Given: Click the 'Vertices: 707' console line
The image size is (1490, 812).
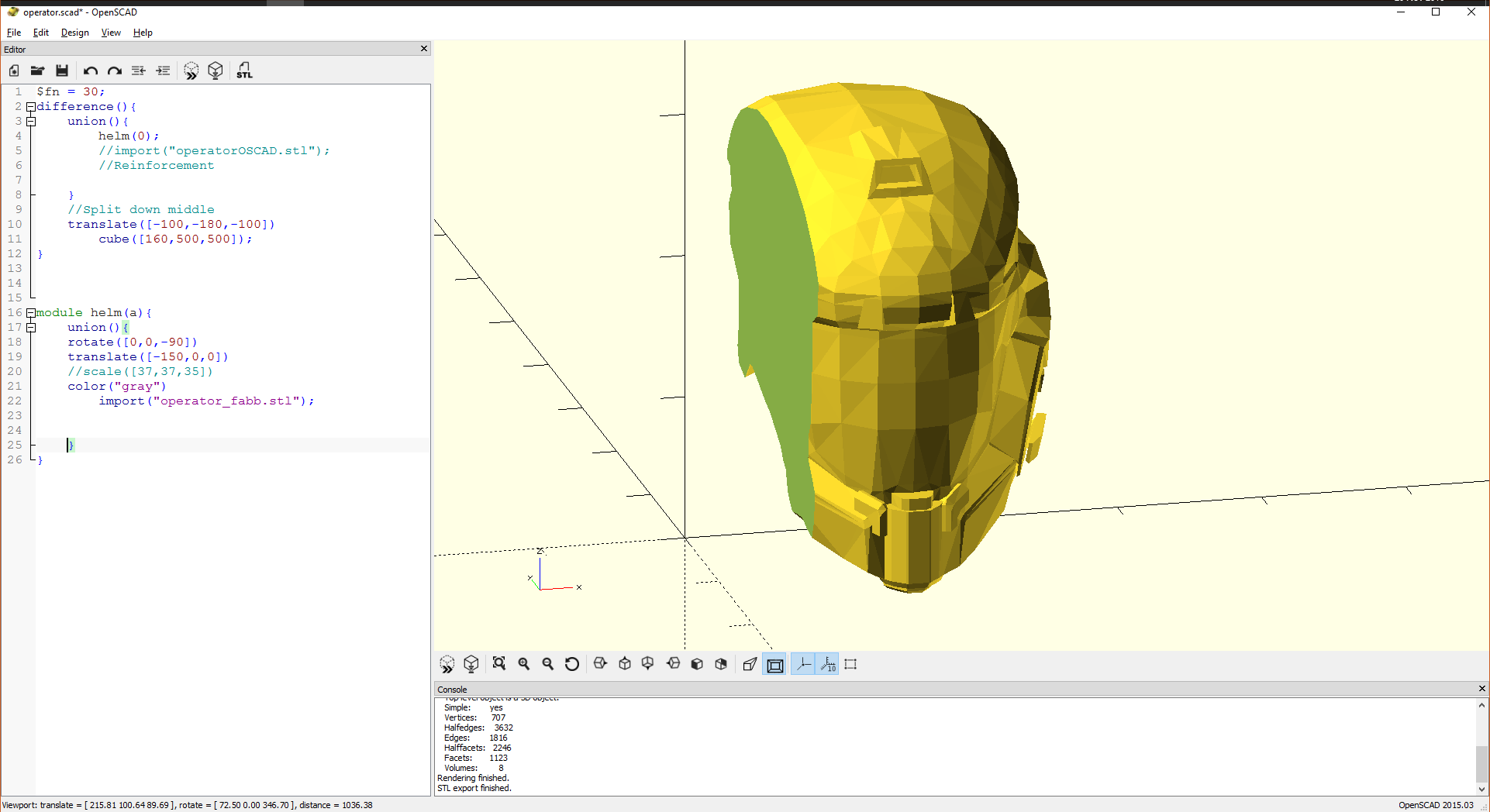Looking at the screenshot, I should [x=474, y=717].
